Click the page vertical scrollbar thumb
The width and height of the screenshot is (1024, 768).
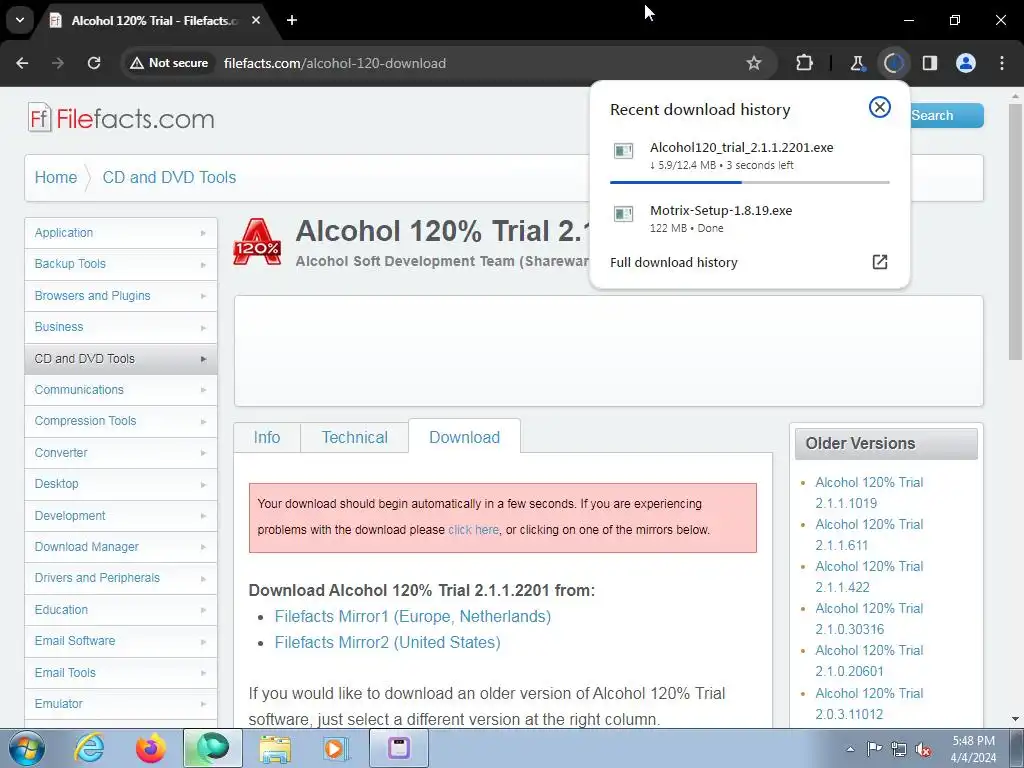1015,231
